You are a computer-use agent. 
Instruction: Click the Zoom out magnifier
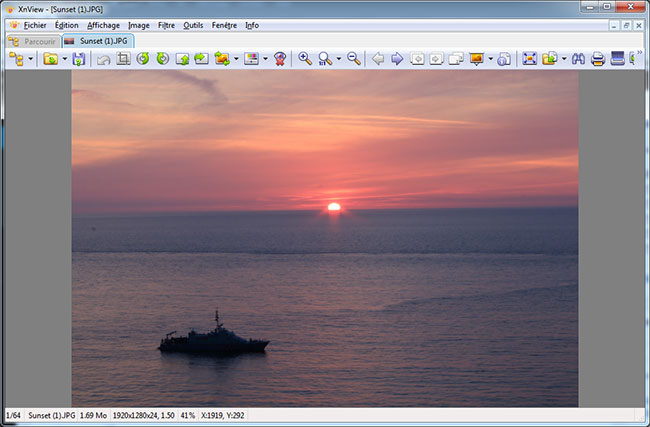[x=353, y=60]
